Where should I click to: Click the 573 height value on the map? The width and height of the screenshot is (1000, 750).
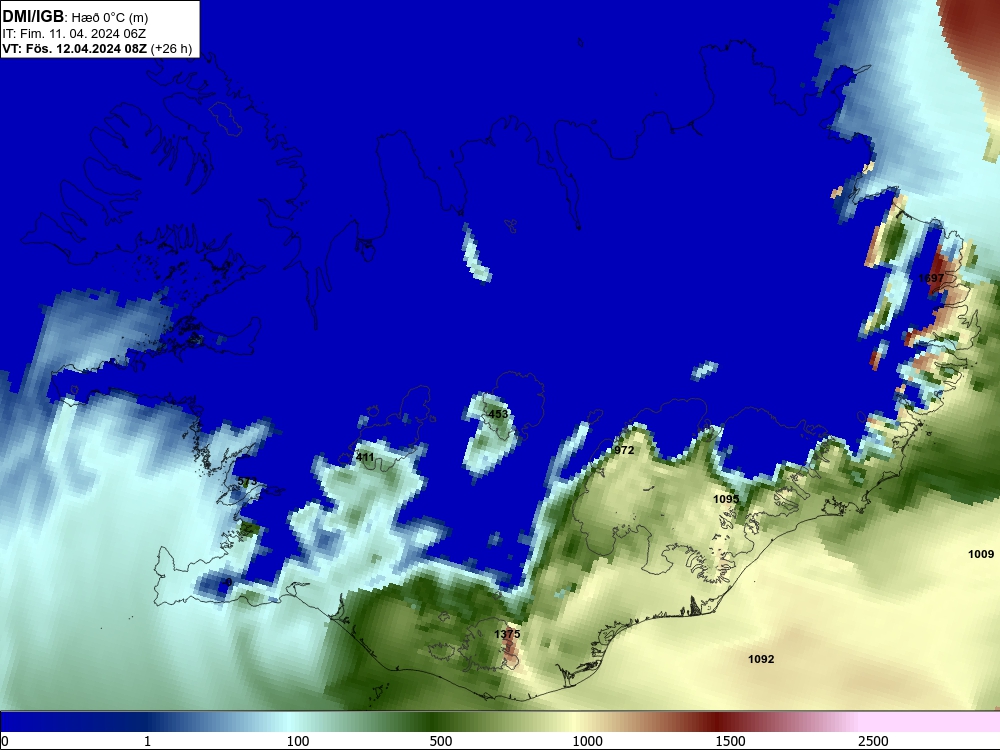click(247, 482)
